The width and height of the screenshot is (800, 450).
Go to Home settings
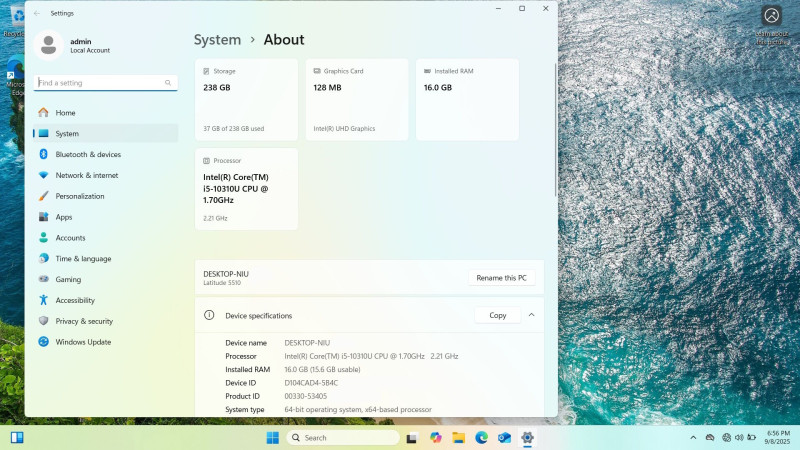coord(106,113)
